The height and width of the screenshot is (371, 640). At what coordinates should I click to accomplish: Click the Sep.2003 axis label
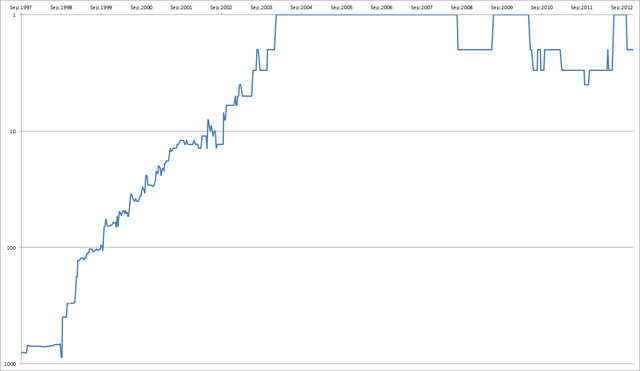(261, 7)
